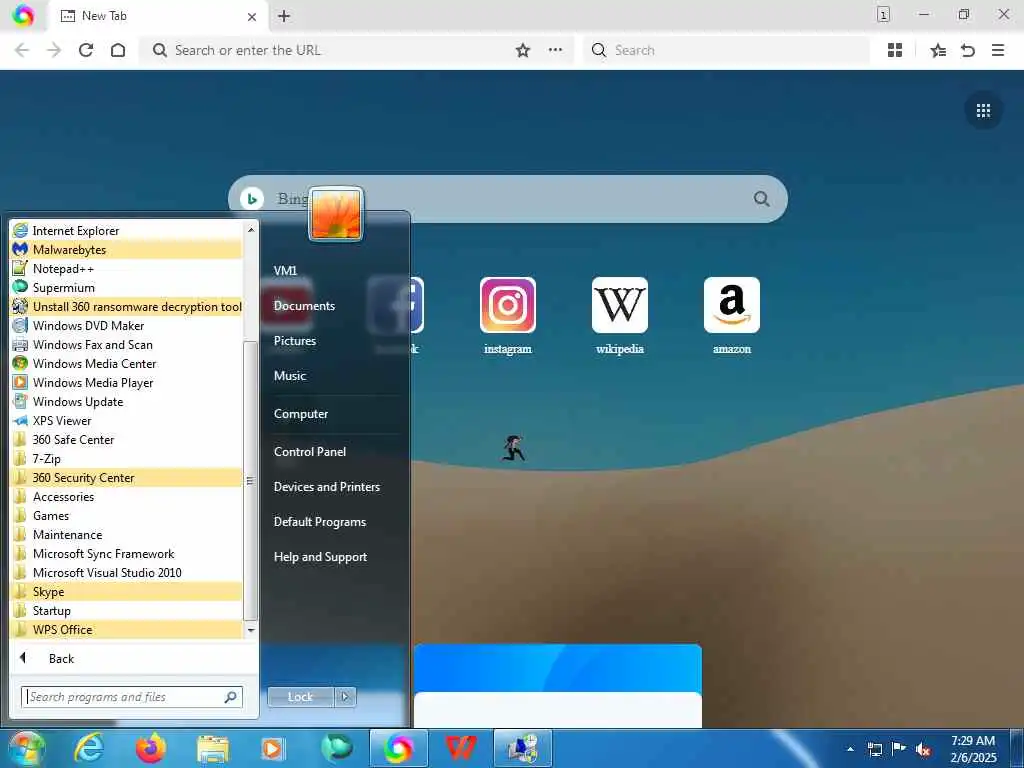Image resolution: width=1024 pixels, height=768 pixels.
Task: Open Notepad++ in the programs list
Action: pos(126,268)
